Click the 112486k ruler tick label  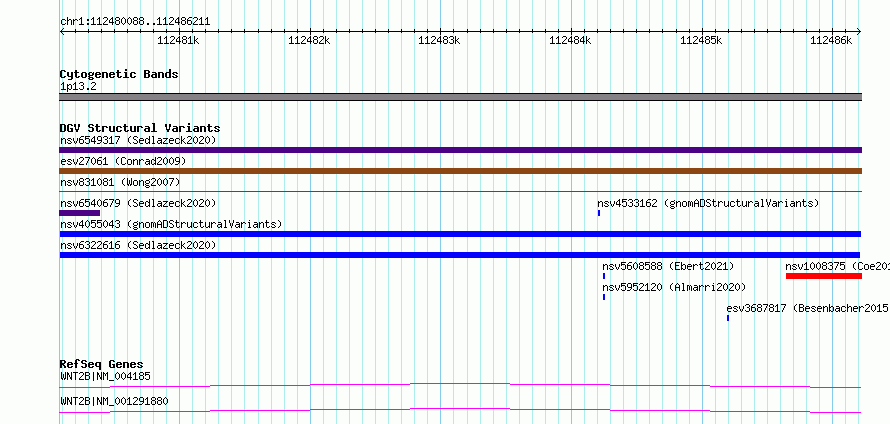(x=831, y=40)
